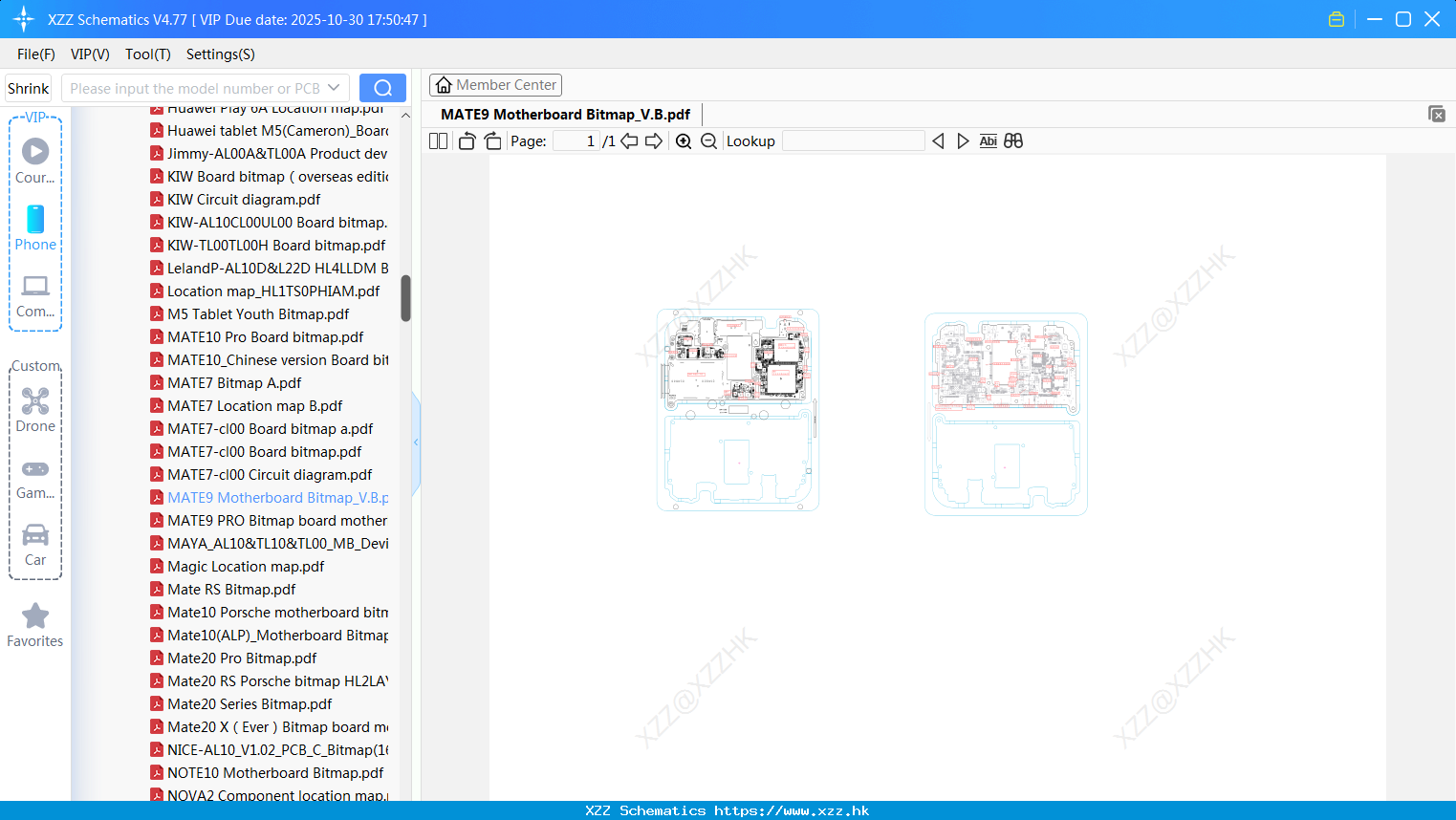Open the File(F) menu
Viewport: 1456px width, 820px height.
36,54
